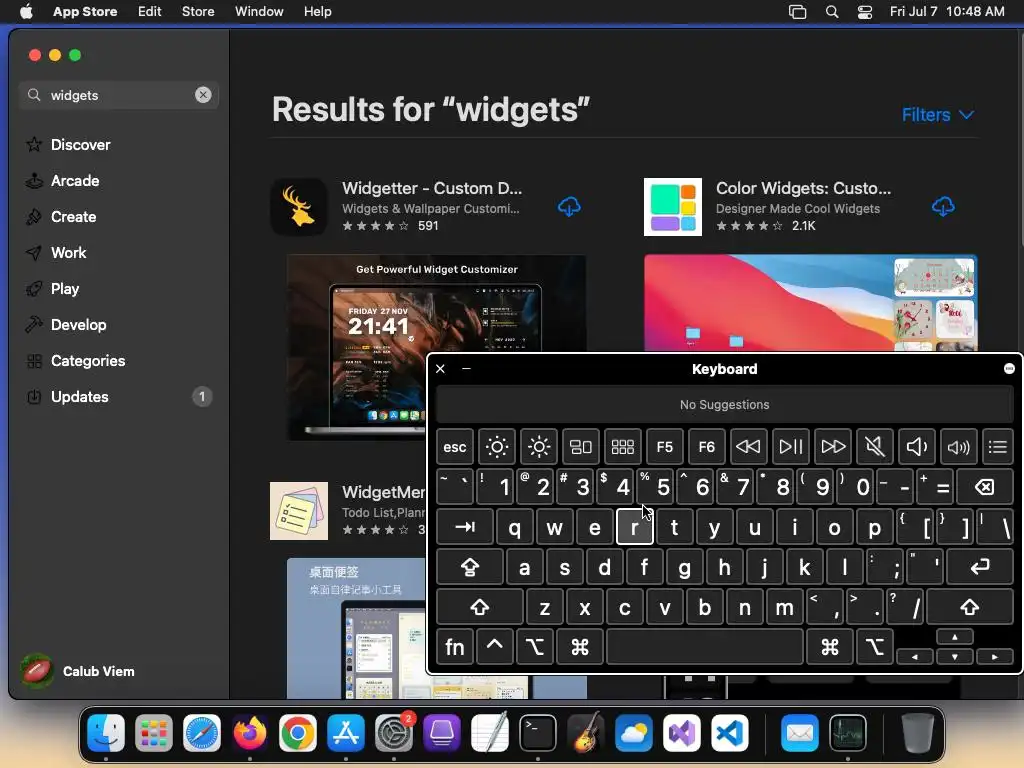This screenshot has height=768, width=1024.
Task: Open the Edit menu in menu bar
Action: (x=150, y=11)
